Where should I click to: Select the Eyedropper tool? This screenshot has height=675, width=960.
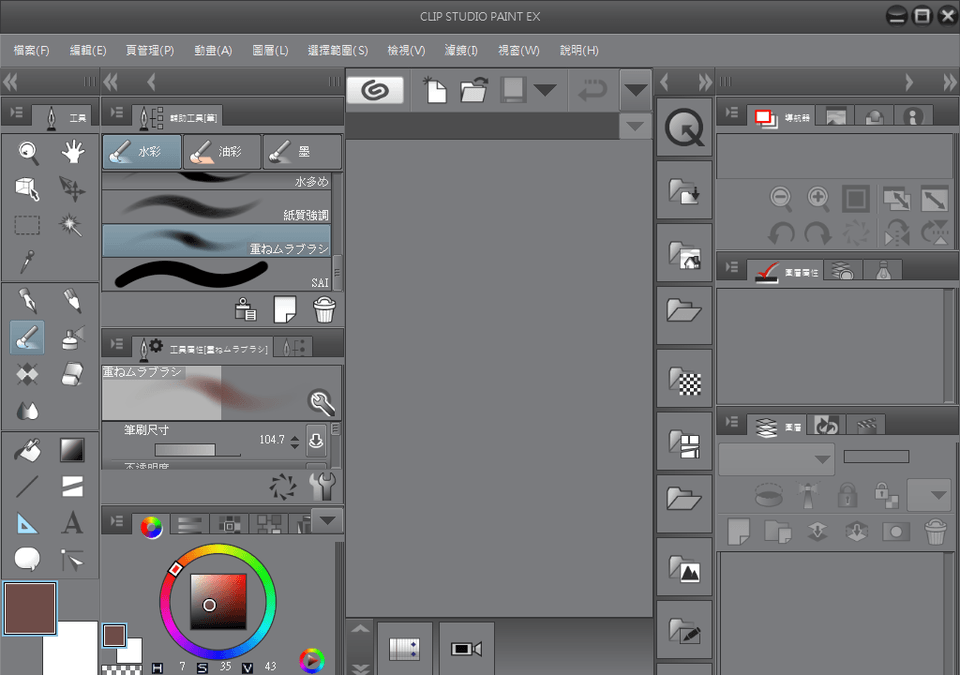tap(28, 262)
